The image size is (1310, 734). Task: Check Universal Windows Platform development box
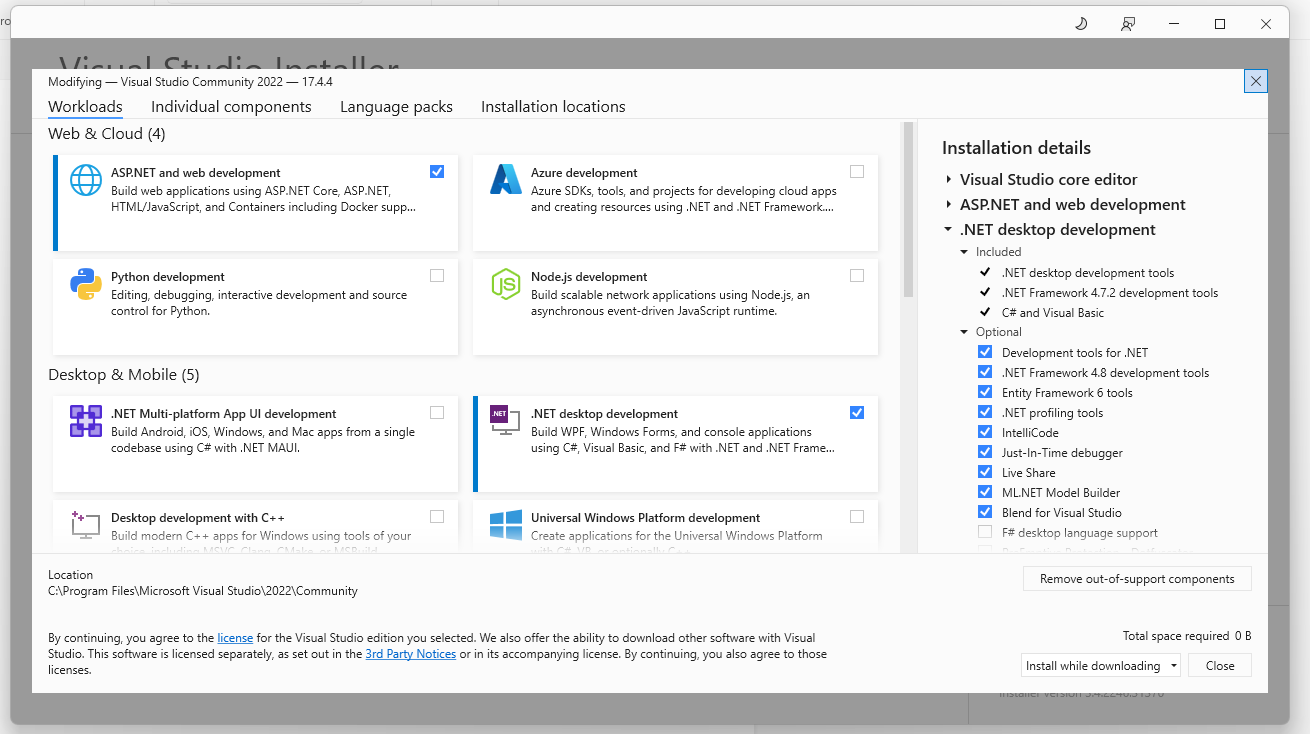click(857, 517)
